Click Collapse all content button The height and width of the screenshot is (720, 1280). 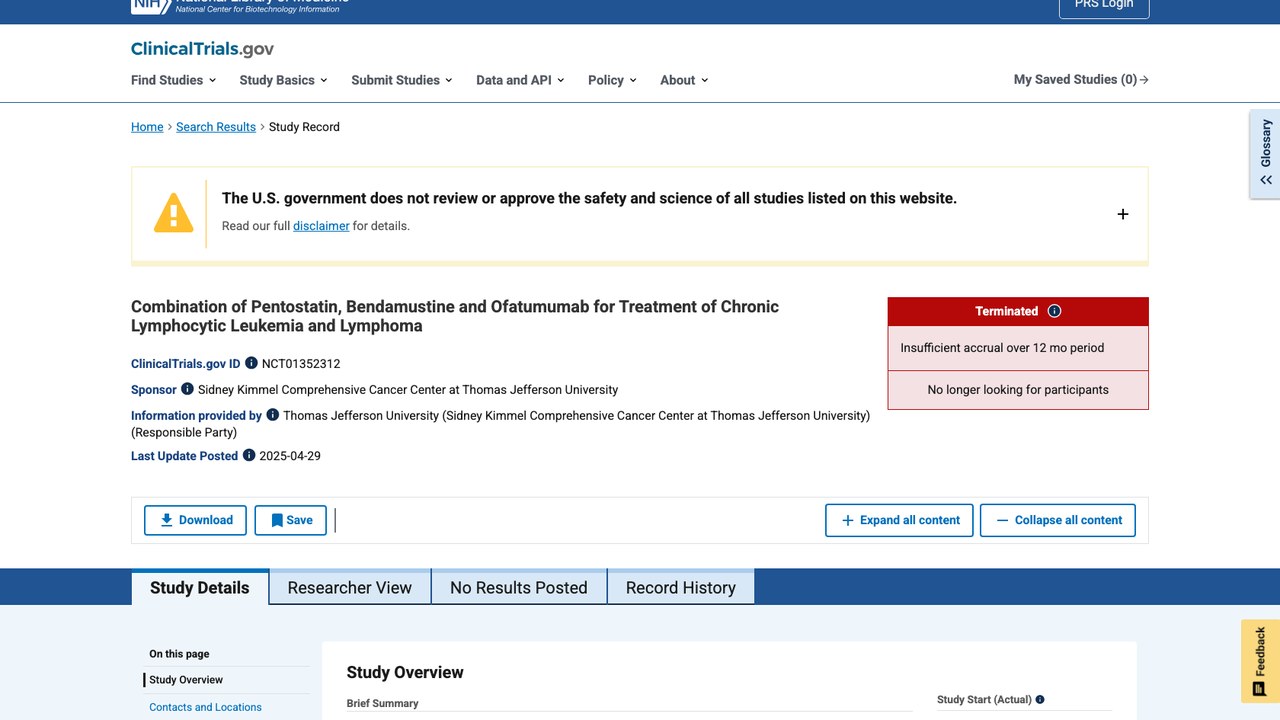coord(1058,520)
